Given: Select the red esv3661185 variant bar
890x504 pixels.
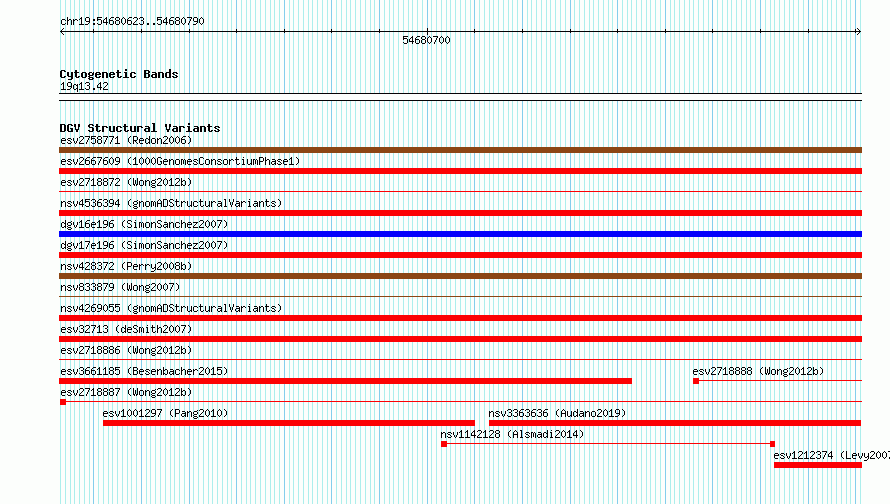Looking at the screenshot, I should coord(346,381).
